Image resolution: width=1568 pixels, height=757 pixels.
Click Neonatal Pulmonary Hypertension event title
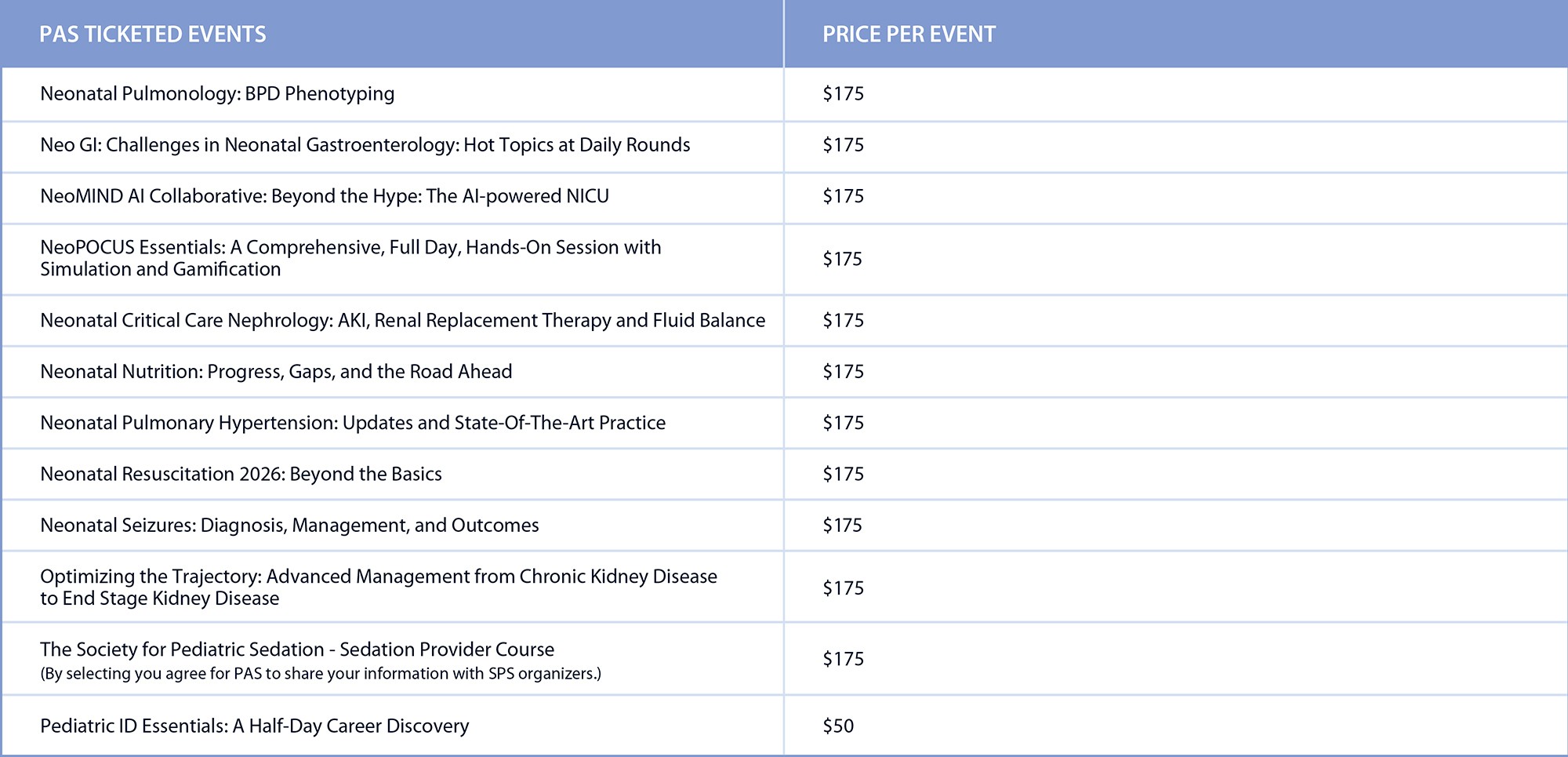pos(353,423)
